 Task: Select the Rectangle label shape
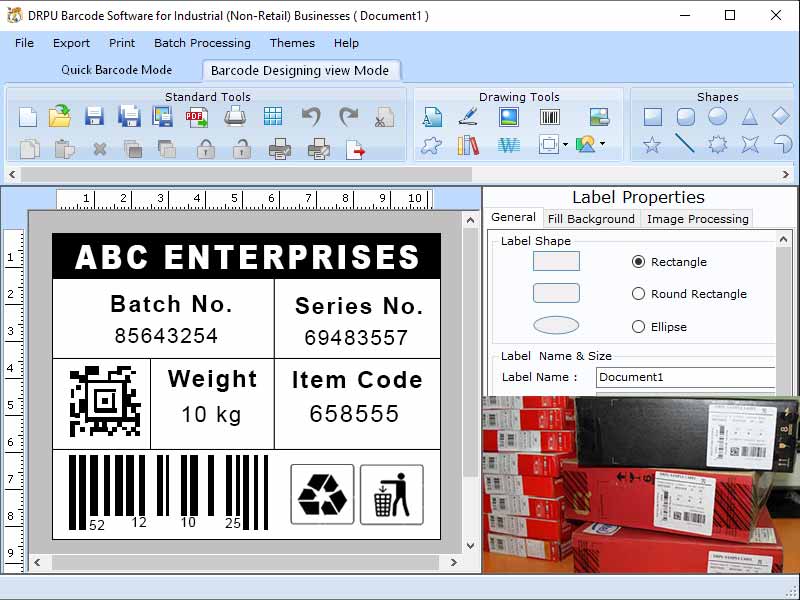click(639, 261)
